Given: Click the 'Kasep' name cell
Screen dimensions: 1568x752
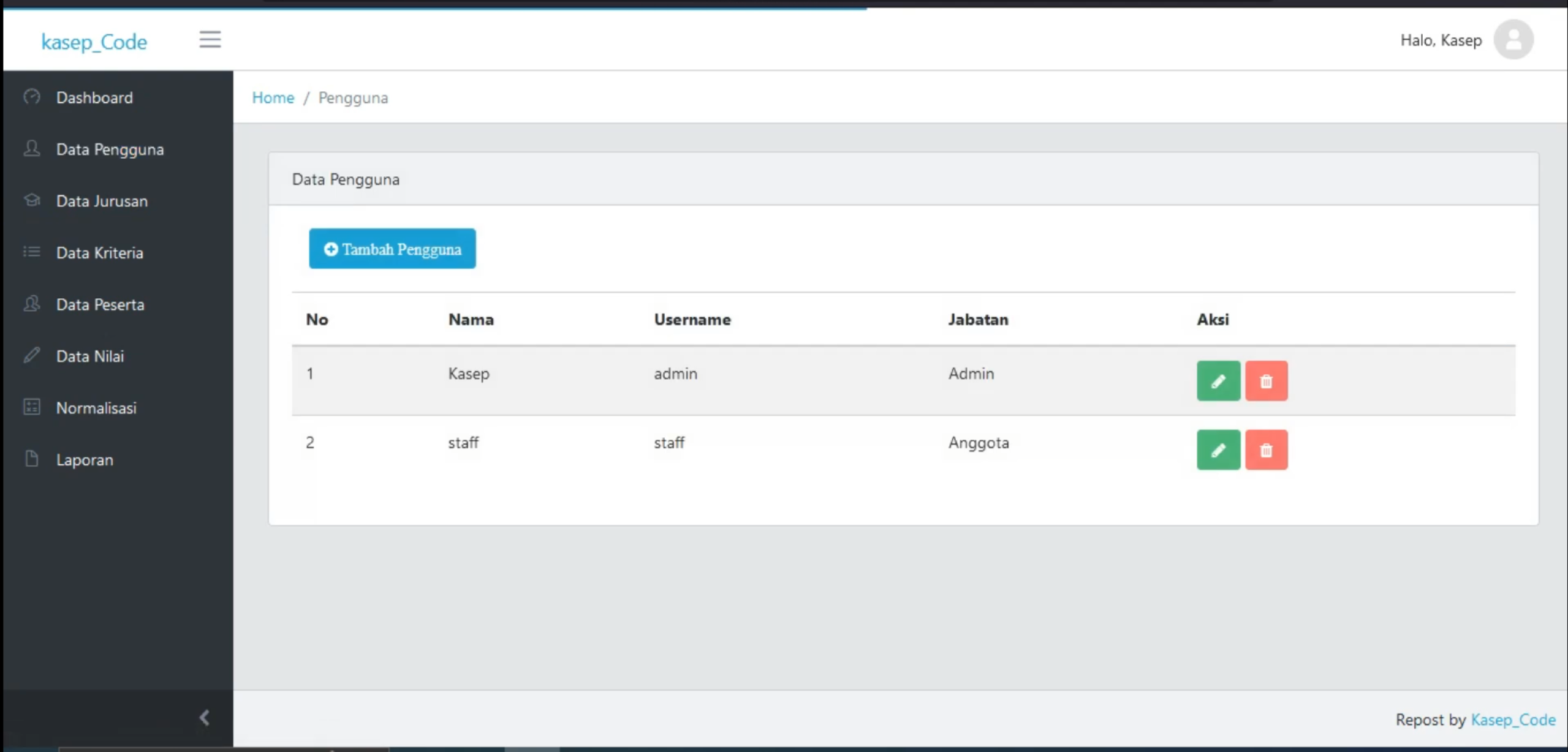Looking at the screenshot, I should 469,374.
